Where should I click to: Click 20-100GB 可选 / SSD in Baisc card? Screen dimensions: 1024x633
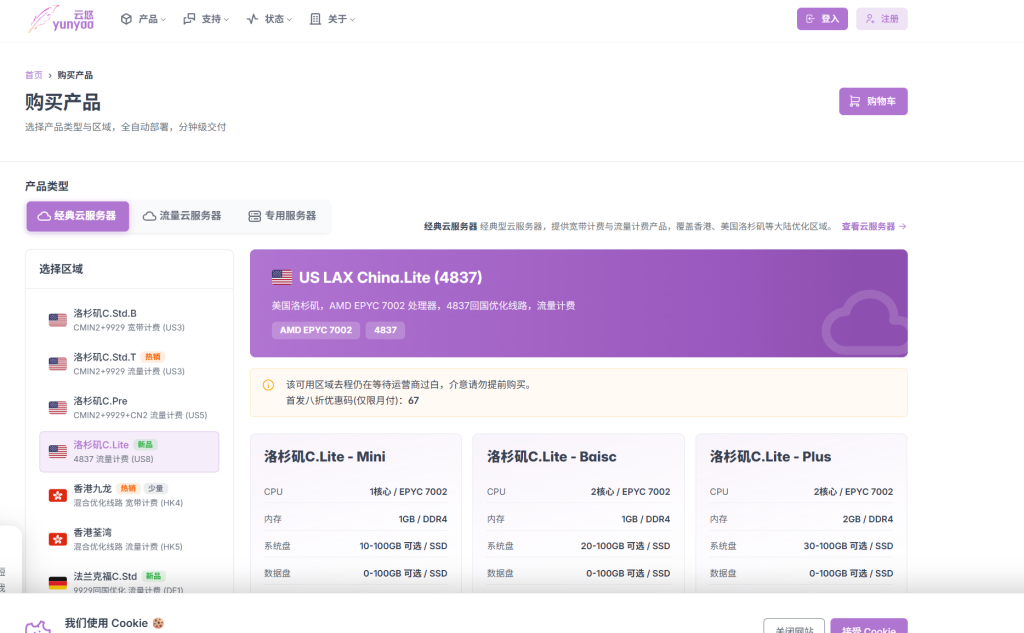(x=625, y=546)
